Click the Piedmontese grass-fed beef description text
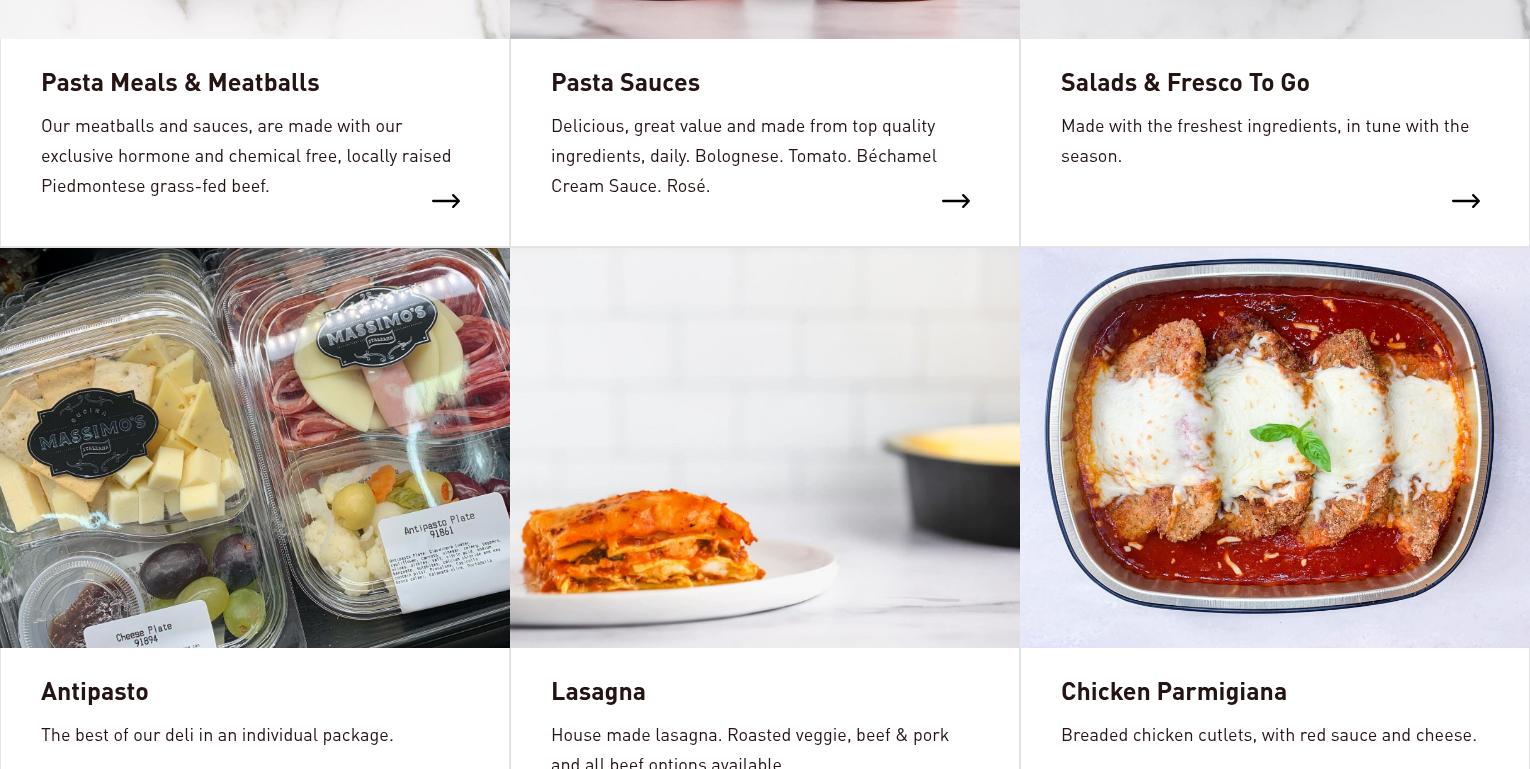Screen dimensions: 1530x769 tap(246, 155)
